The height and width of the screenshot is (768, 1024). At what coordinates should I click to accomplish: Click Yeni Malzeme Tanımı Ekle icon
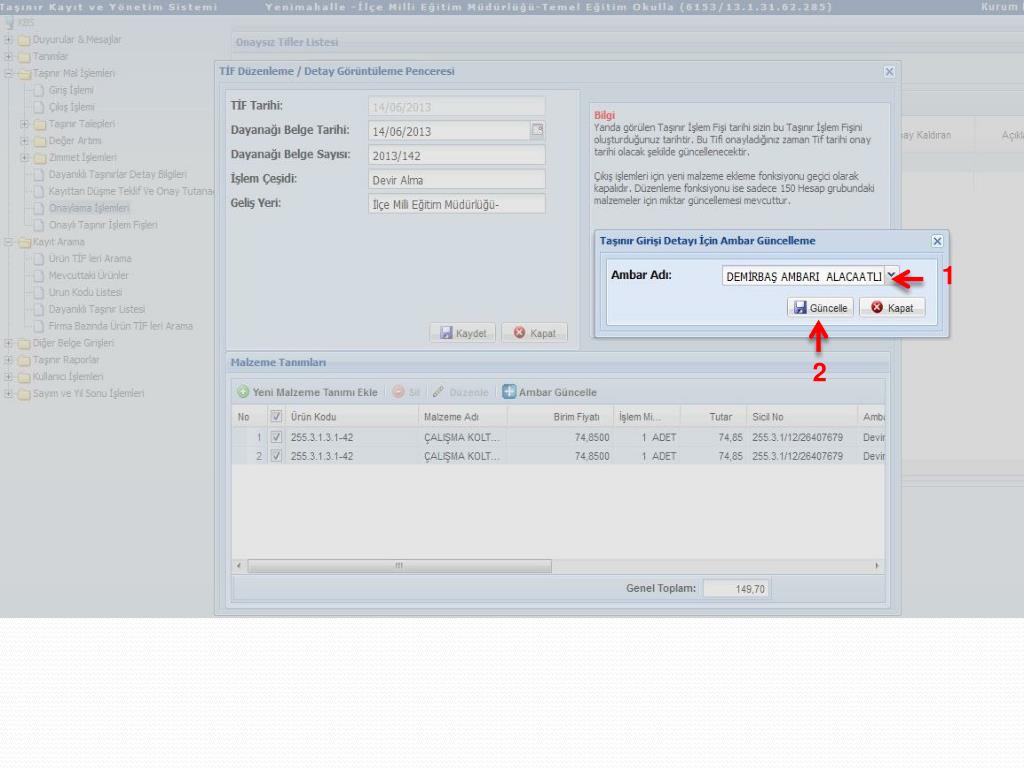(243, 392)
